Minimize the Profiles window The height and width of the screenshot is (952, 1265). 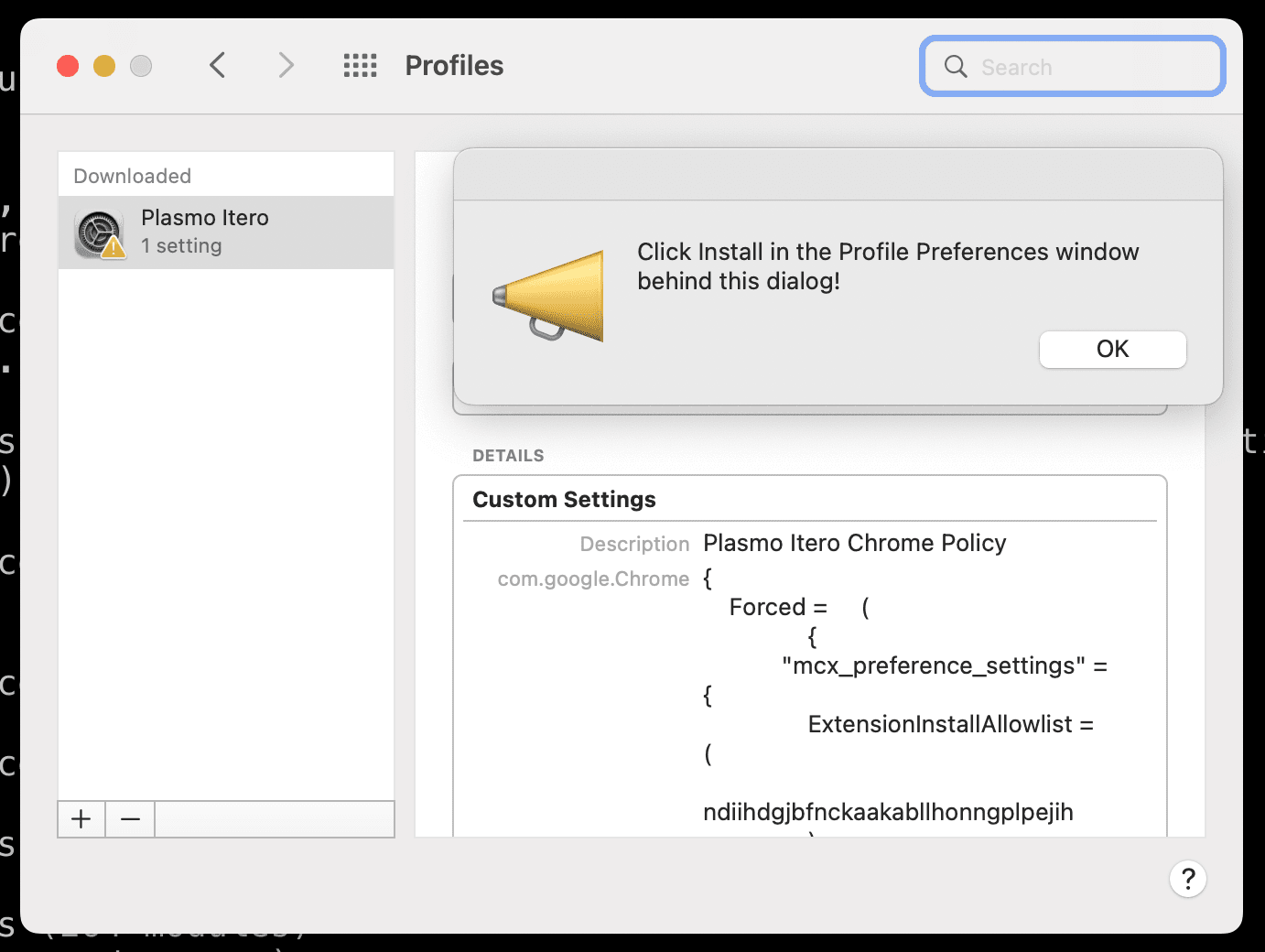tap(104, 66)
